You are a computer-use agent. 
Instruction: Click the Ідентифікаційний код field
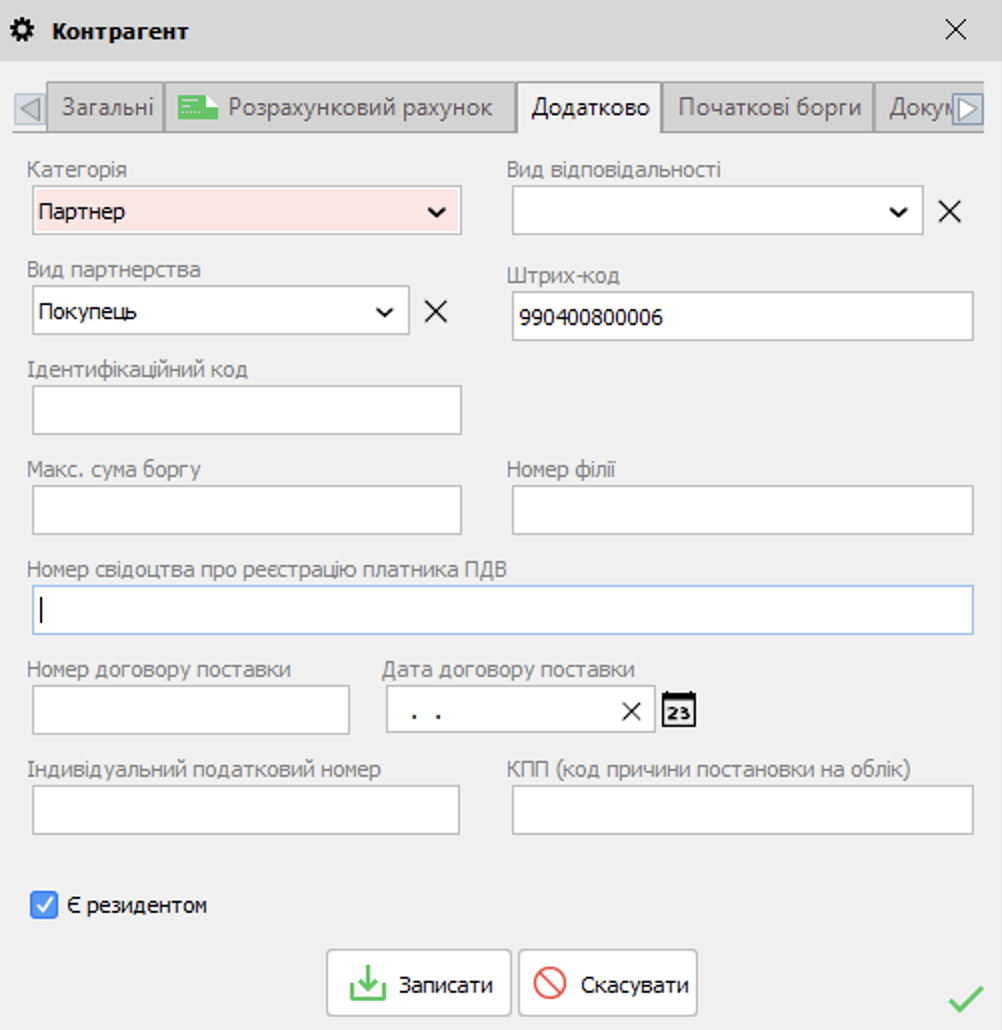(247, 411)
